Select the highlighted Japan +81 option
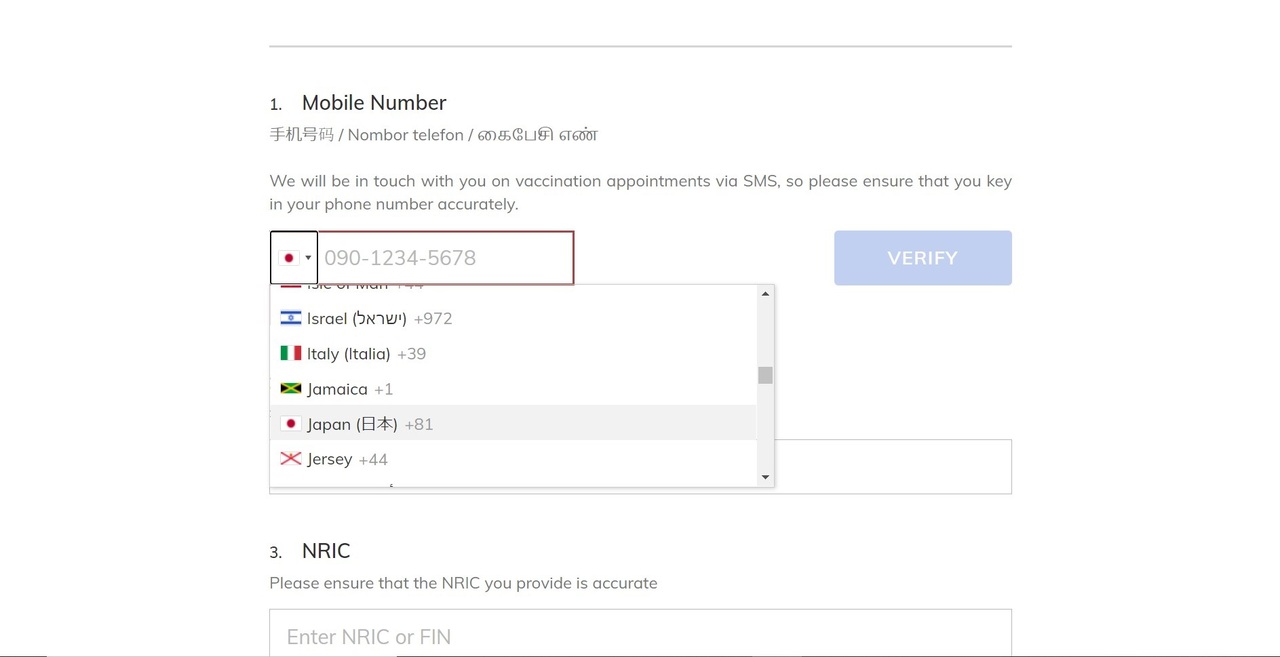1280x657 pixels. [x=370, y=424]
